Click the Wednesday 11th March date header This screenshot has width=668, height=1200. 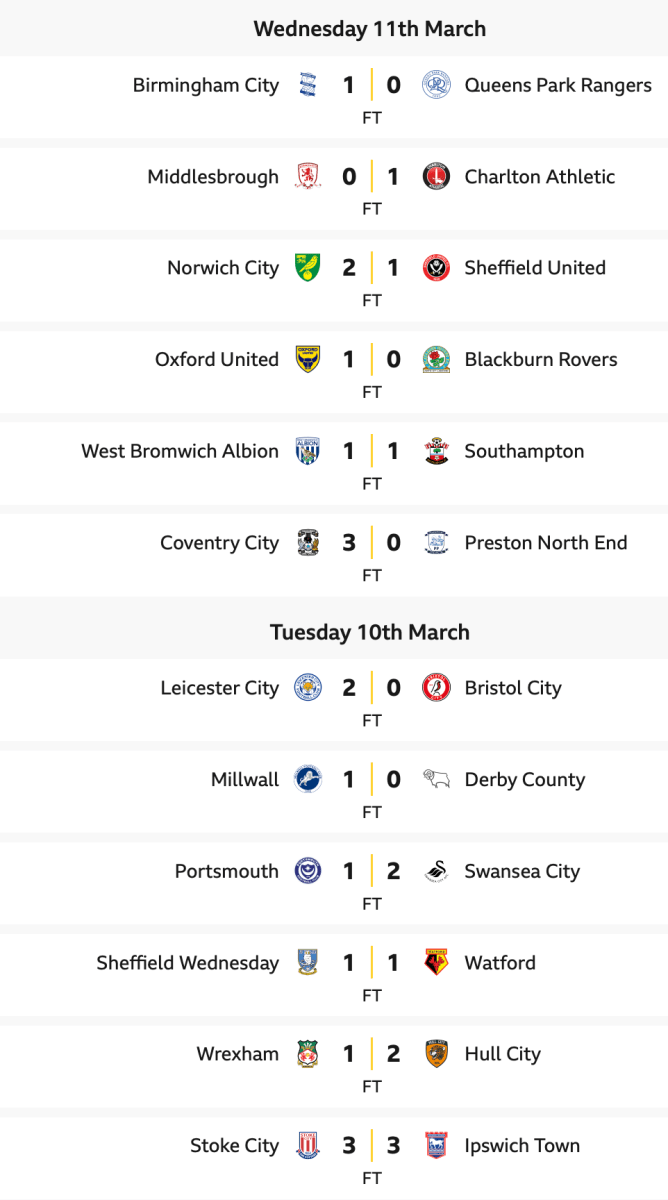click(370, 28)
